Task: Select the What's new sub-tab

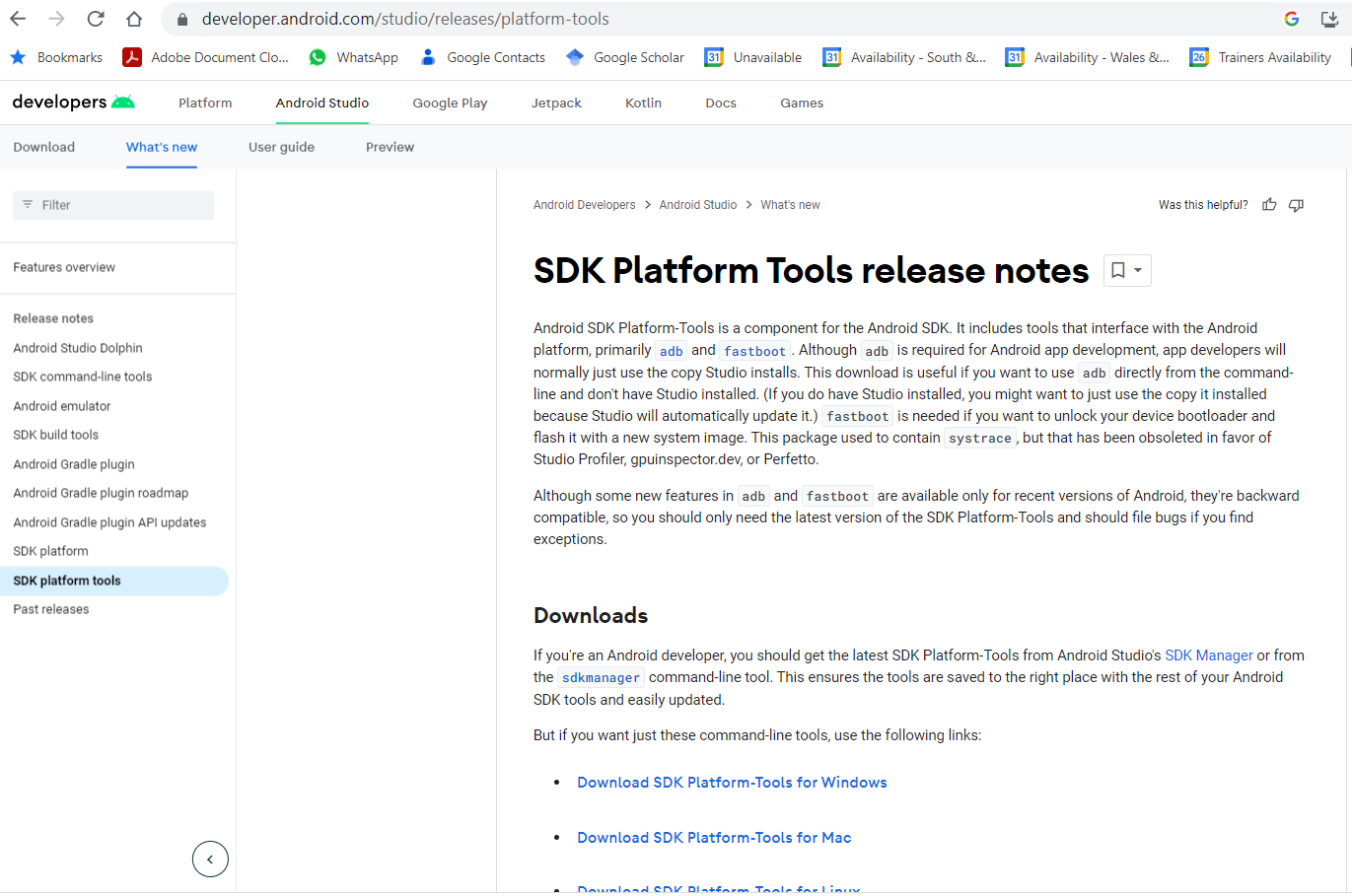Action: coord(162,147)
